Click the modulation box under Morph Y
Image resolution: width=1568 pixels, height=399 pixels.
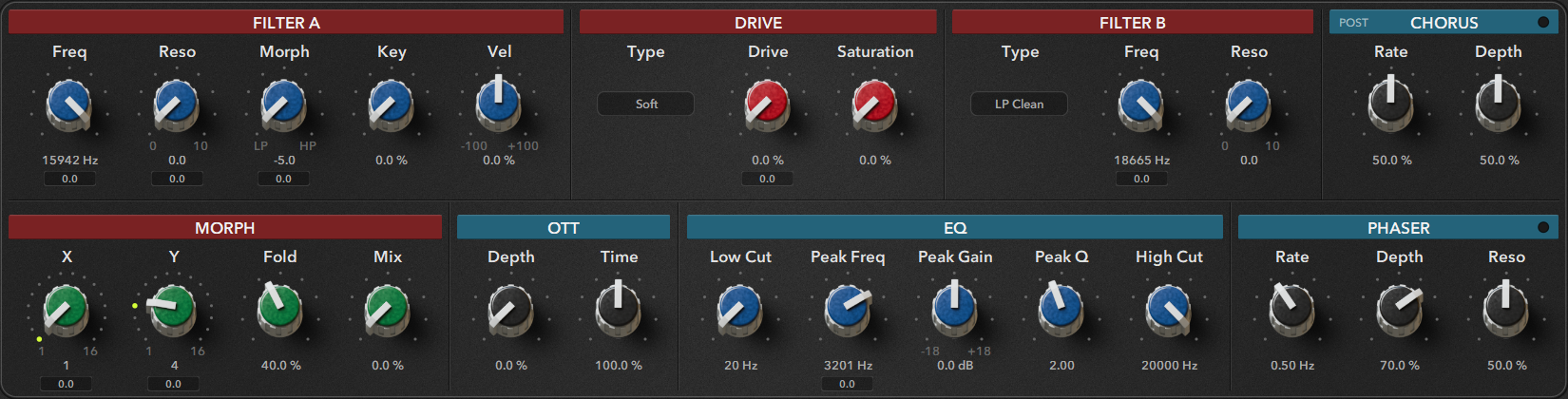tap(173, 384)
